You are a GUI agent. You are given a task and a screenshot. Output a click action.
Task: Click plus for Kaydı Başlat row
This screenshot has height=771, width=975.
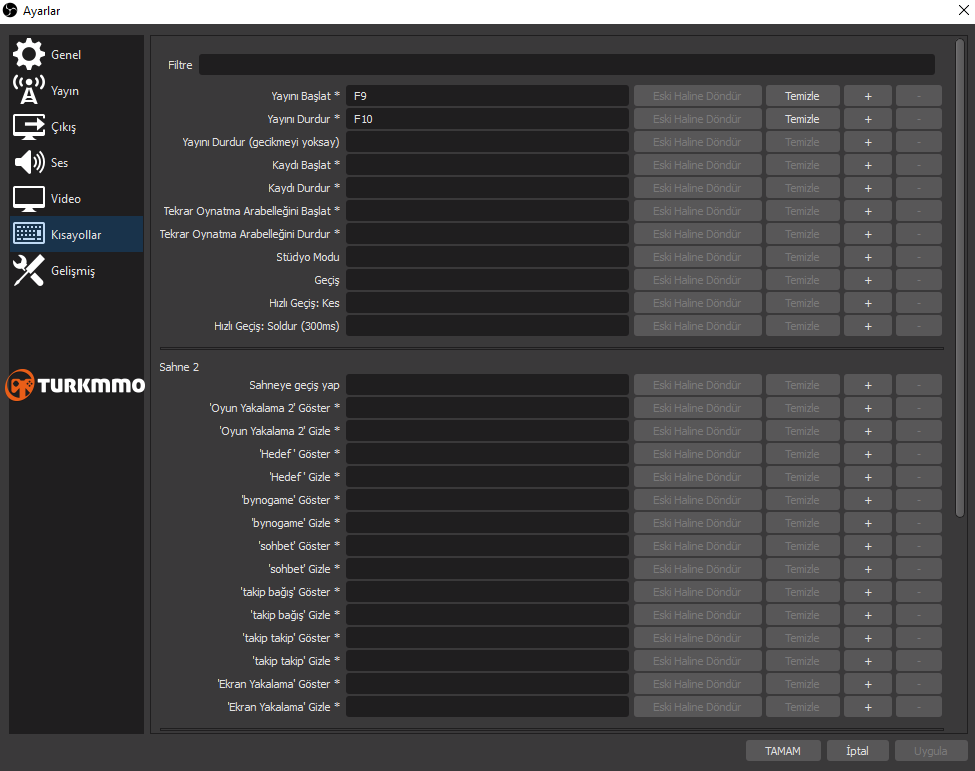[868, 165]
